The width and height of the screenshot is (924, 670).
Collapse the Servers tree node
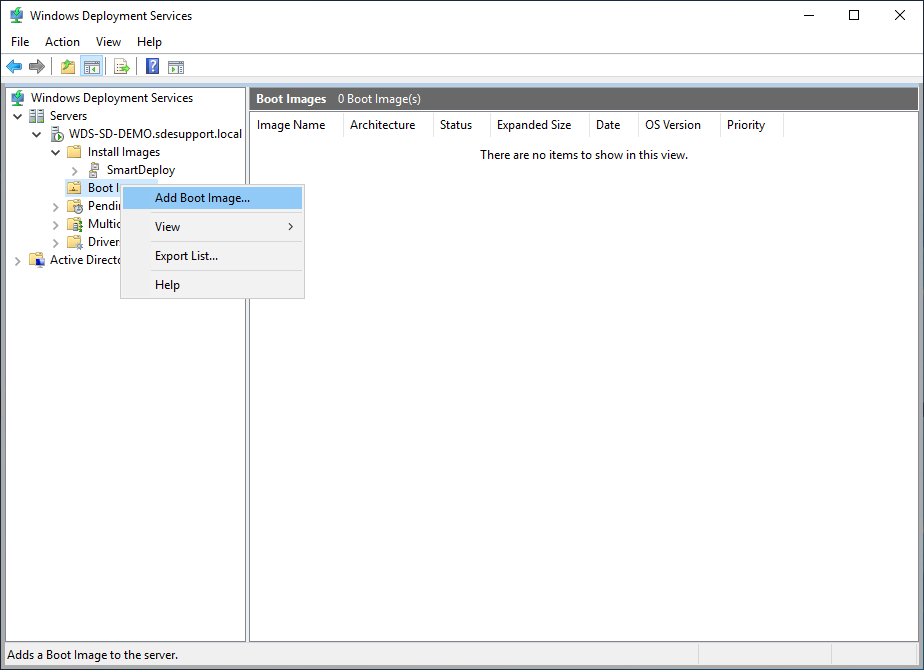tap(18, 116)
